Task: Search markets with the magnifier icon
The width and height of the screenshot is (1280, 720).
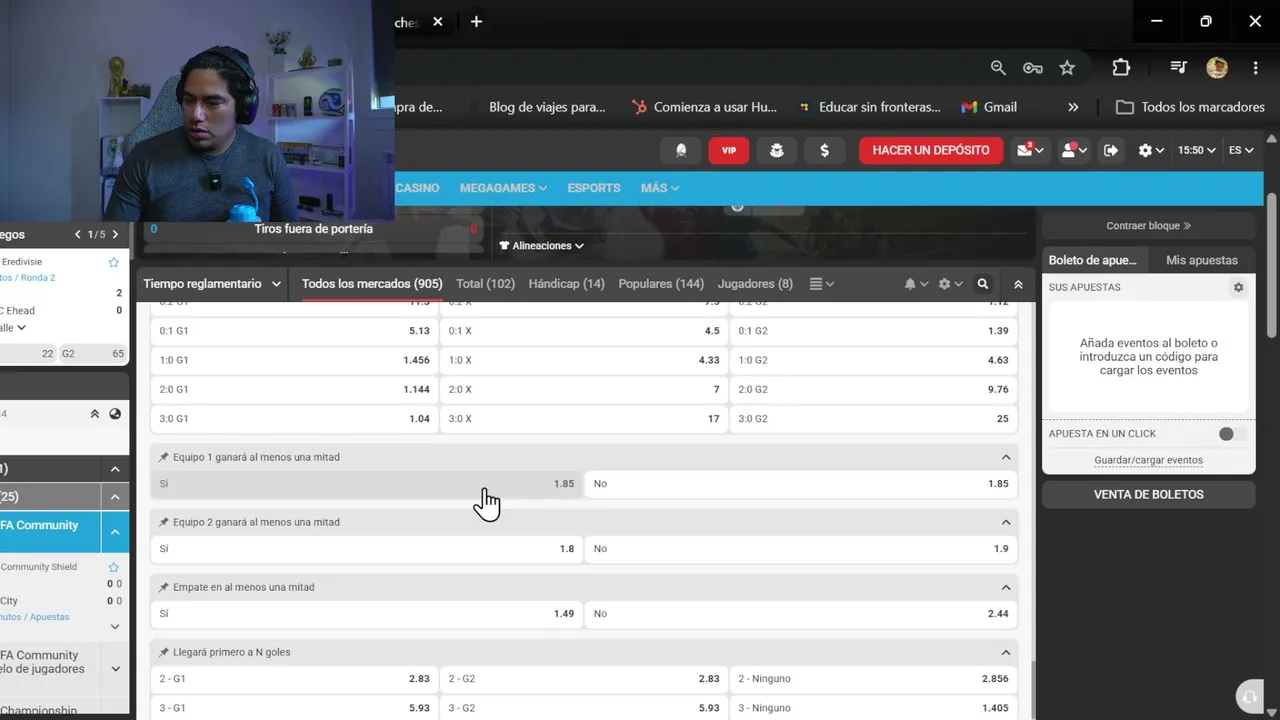Action: [983, 284]
